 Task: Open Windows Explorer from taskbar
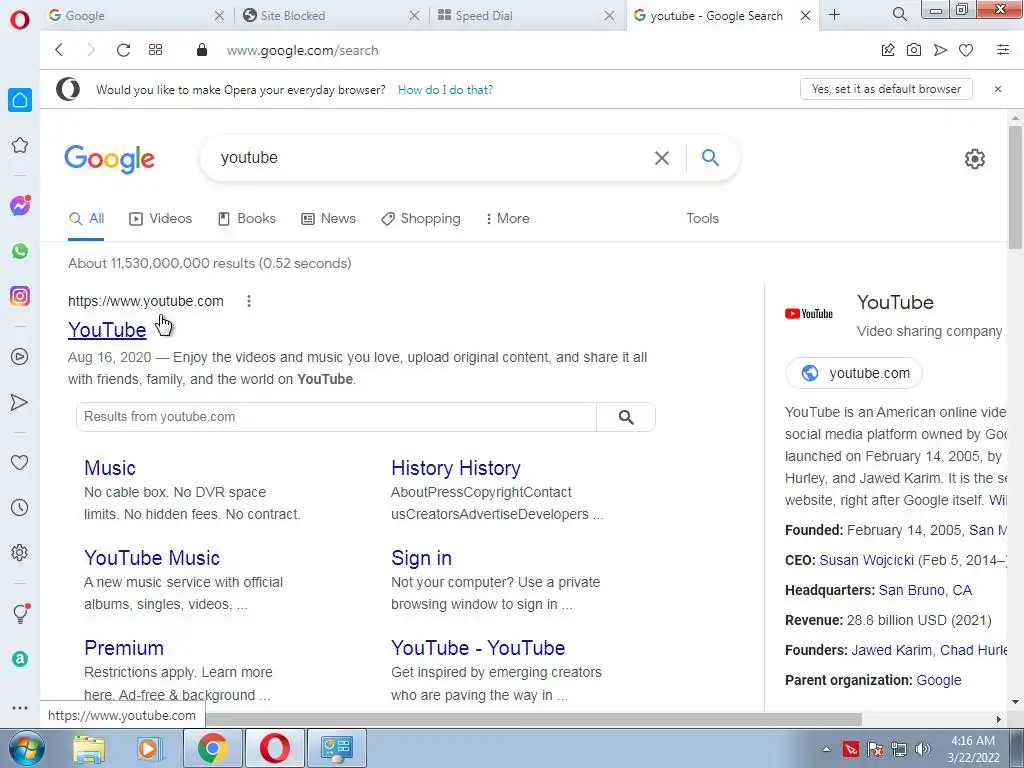point(89,748)
